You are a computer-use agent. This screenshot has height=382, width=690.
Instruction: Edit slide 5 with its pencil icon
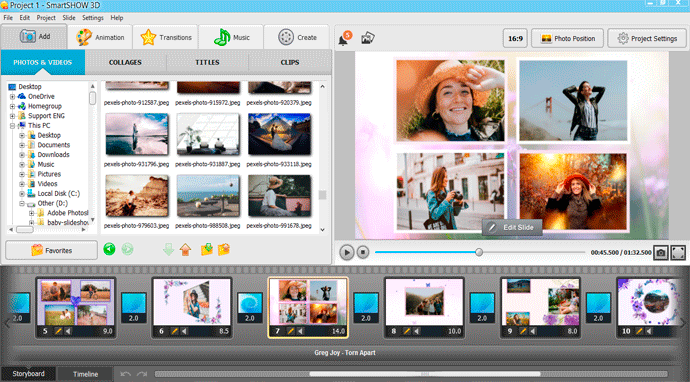point(58,331)
